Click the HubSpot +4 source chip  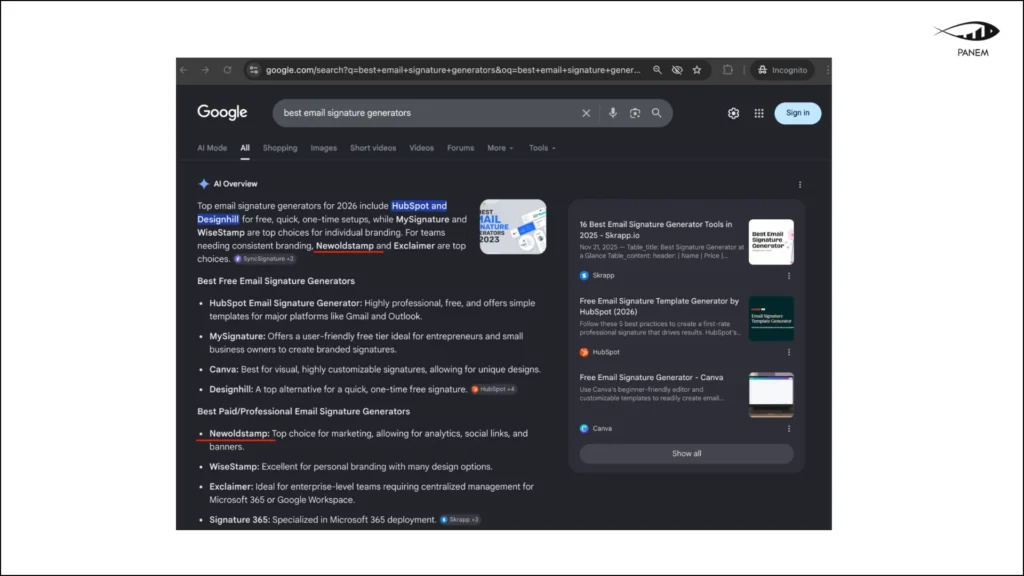tap(494, 389)
